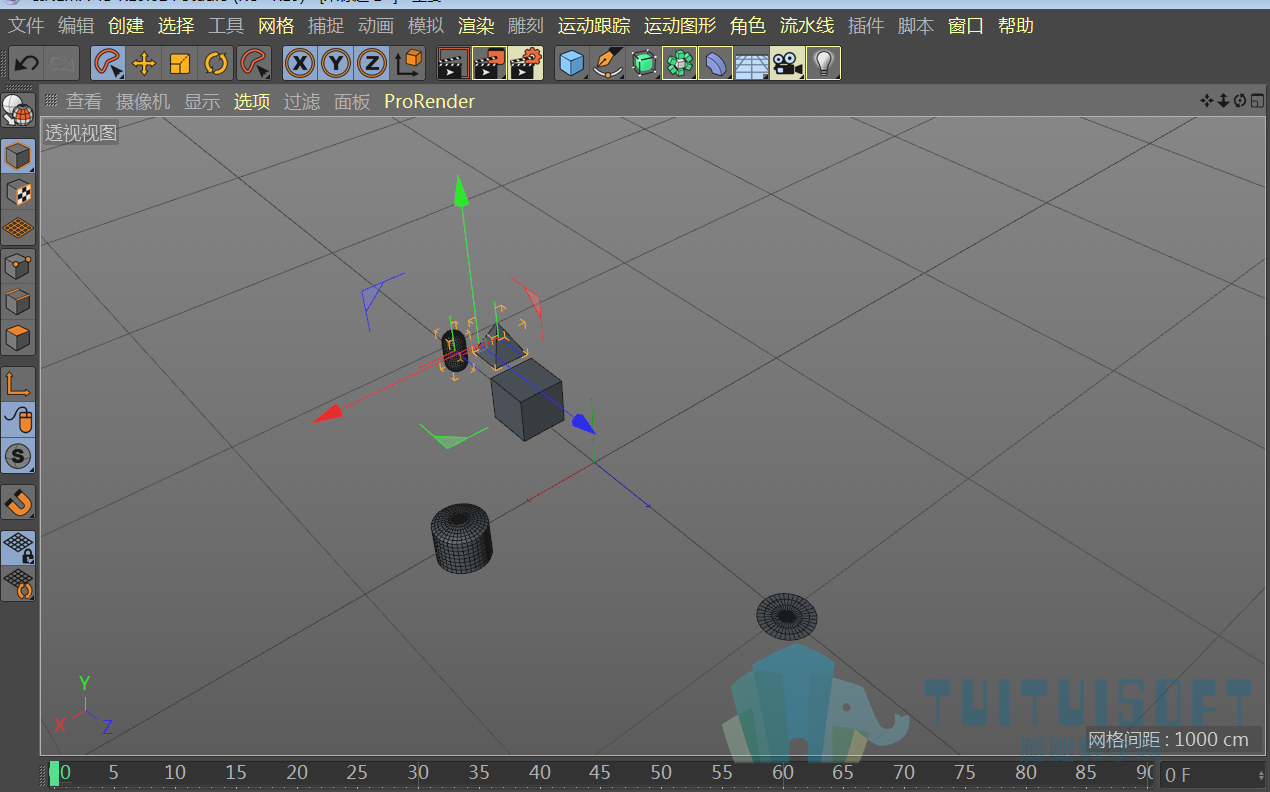Open the 运动图形 menu
The height and width of the screenshot is (792, 1270).
pyautogui.click(x=680, y=26)
